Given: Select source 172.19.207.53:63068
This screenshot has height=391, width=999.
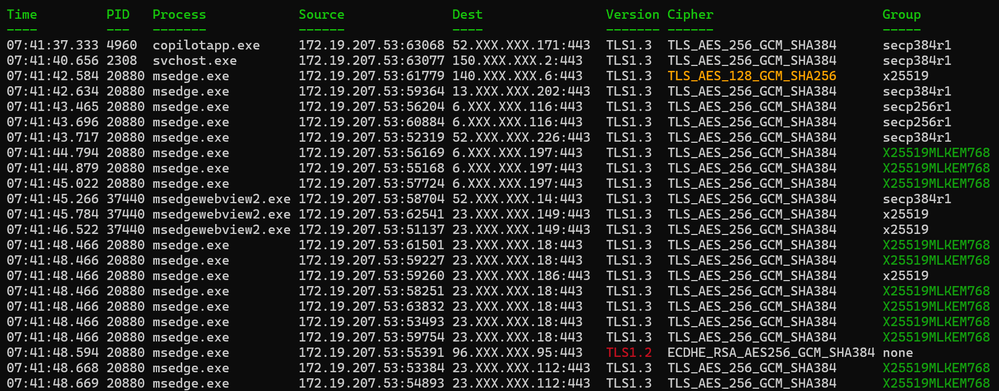Looking at the screenshot, I should pos(371,45).
